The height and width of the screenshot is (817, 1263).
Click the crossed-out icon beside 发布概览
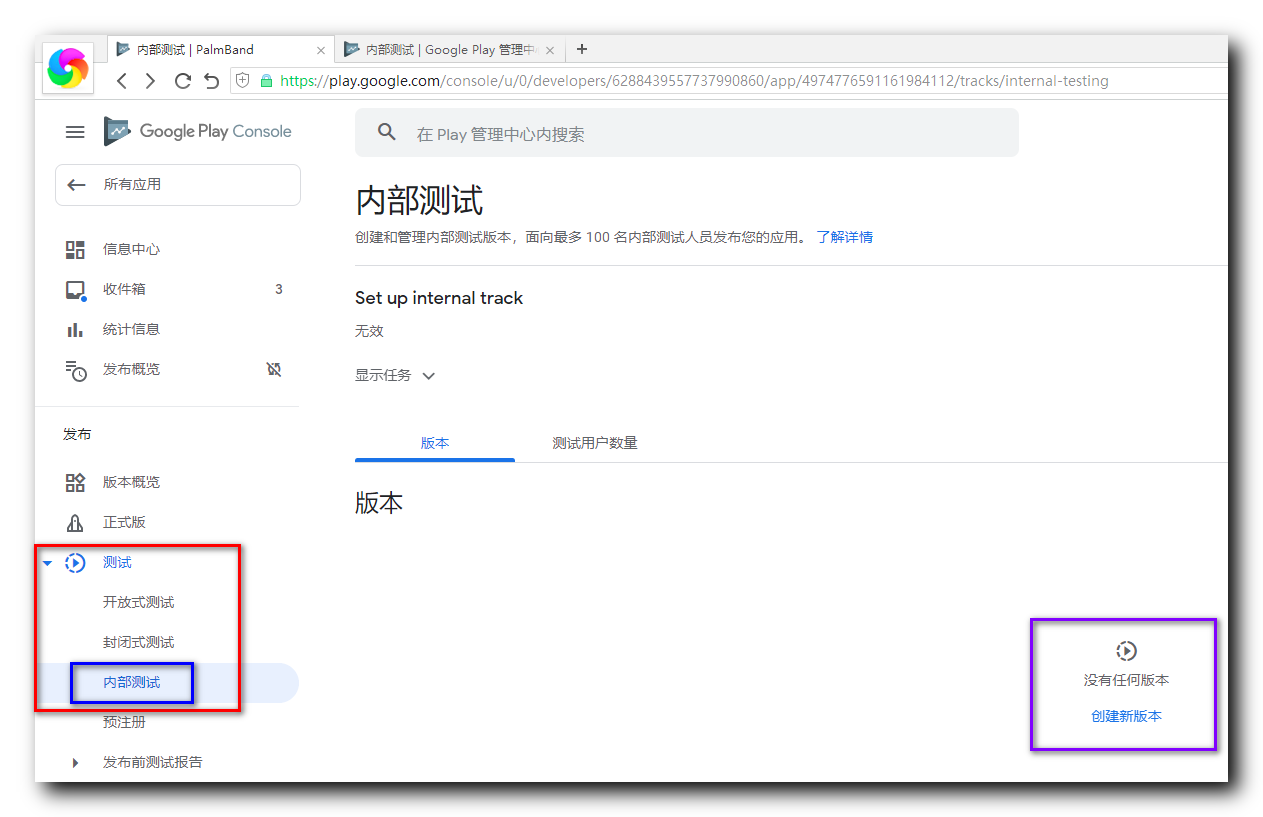point(274,369)
